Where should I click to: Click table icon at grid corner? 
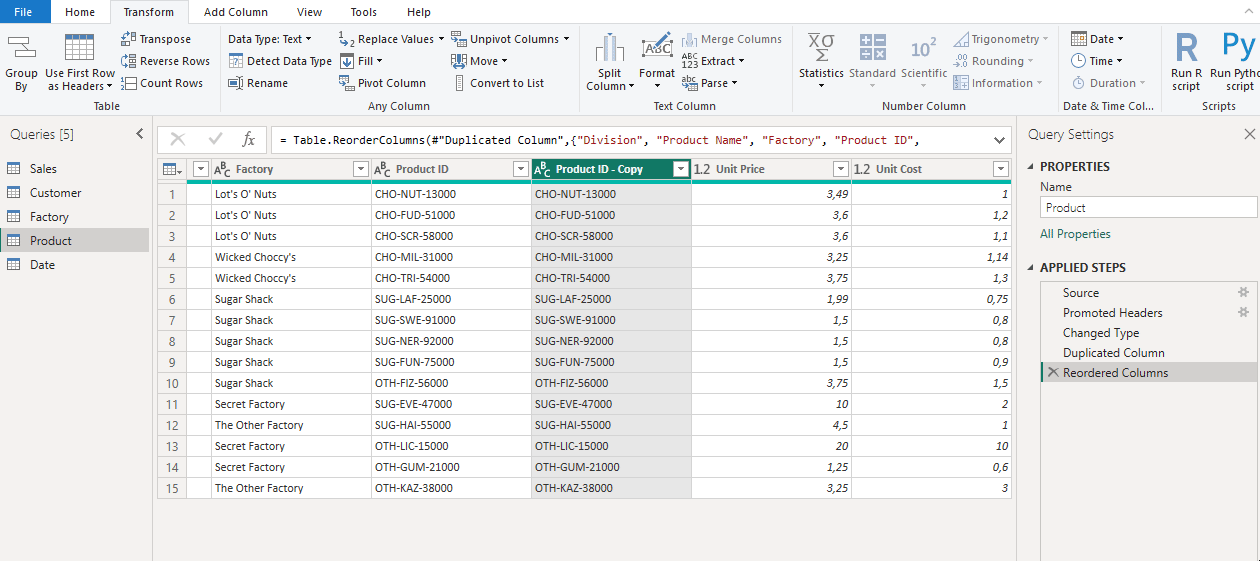click(171, 169)
